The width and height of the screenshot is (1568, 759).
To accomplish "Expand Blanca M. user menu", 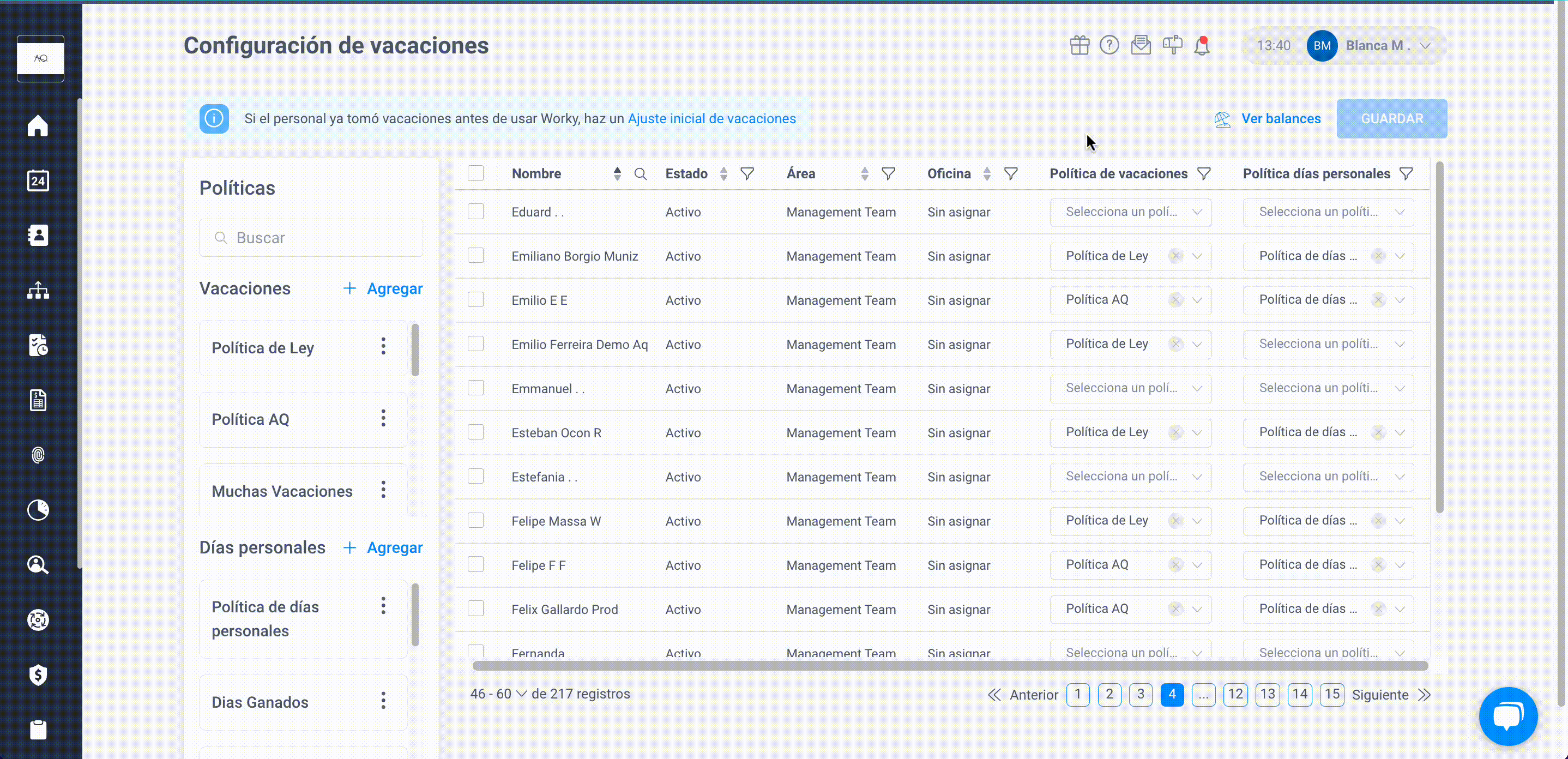I will tap(1425, 46).
